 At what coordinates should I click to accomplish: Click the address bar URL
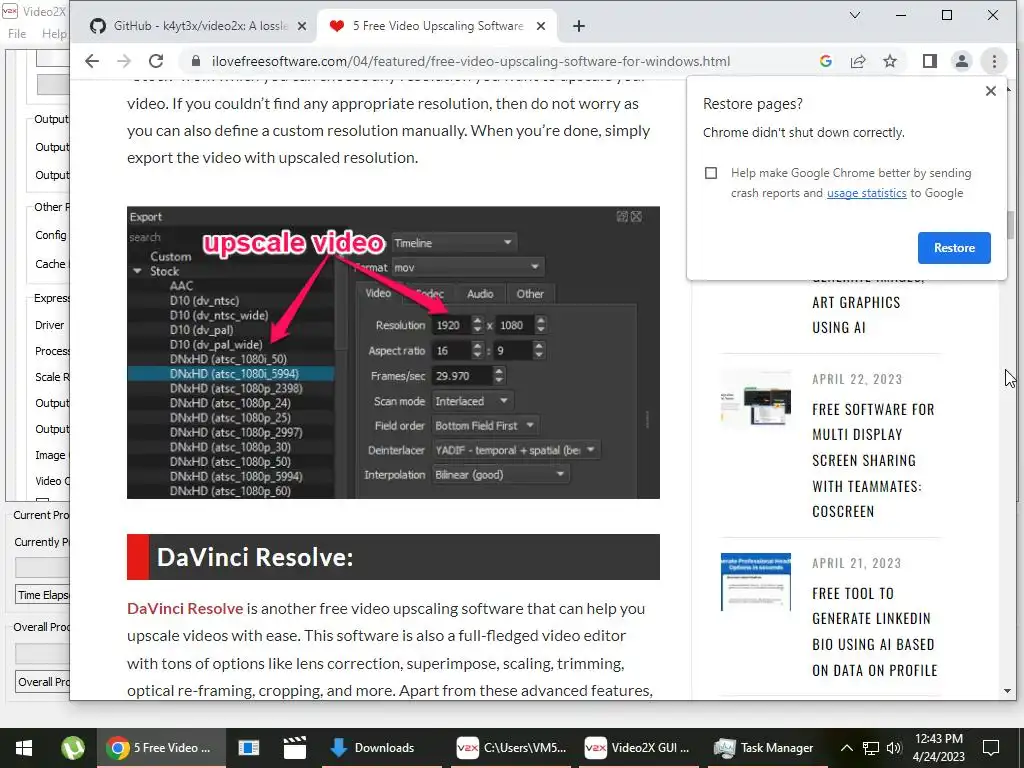point(471,61)
